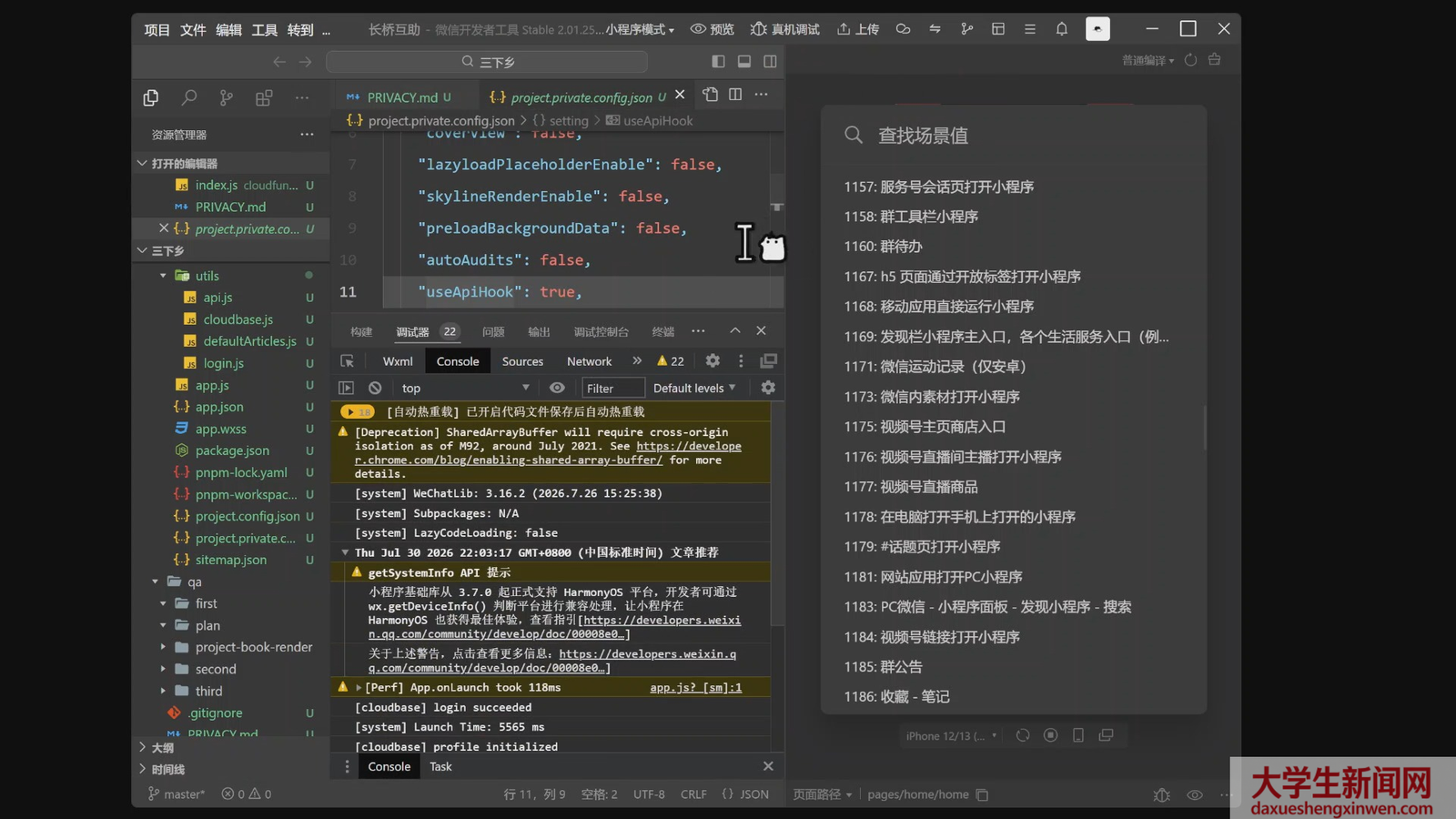
Task: Toggle eye icon in bottom status bar
Action: click(x=1195, y=794)
